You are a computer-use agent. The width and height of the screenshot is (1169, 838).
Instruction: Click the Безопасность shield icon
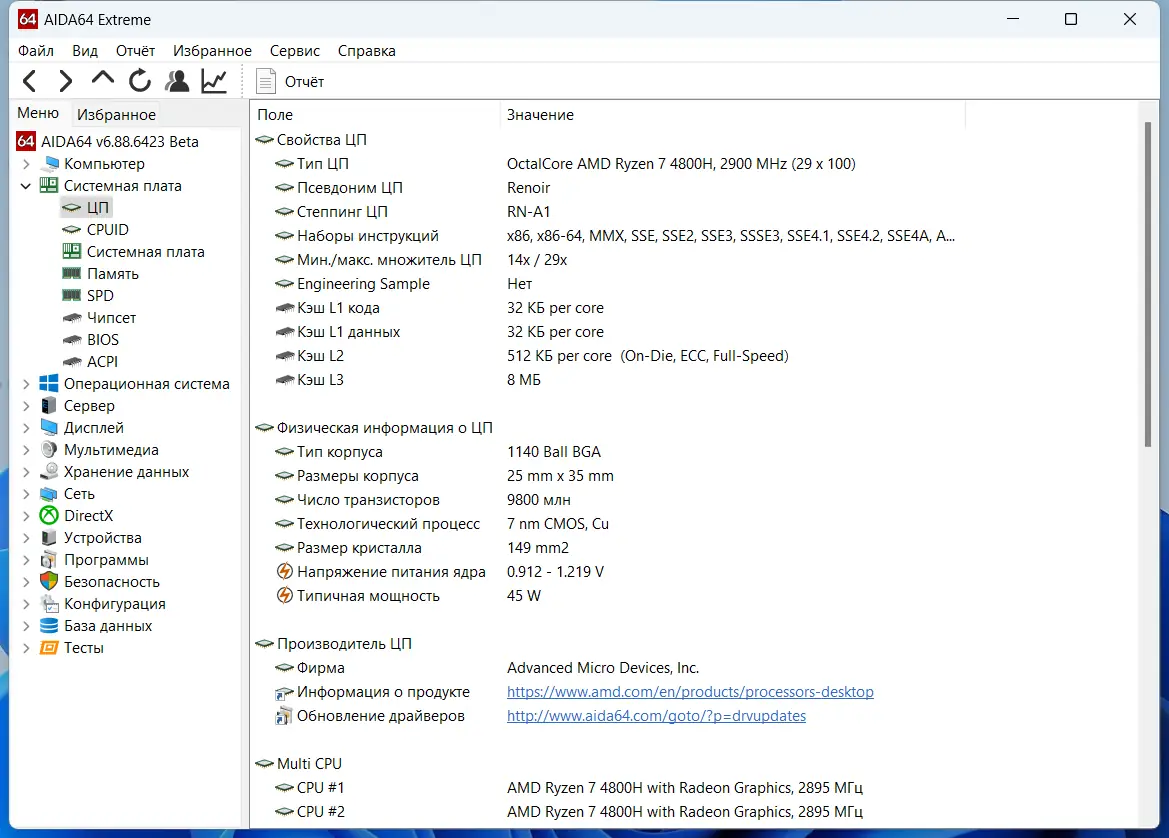[48, 582]
